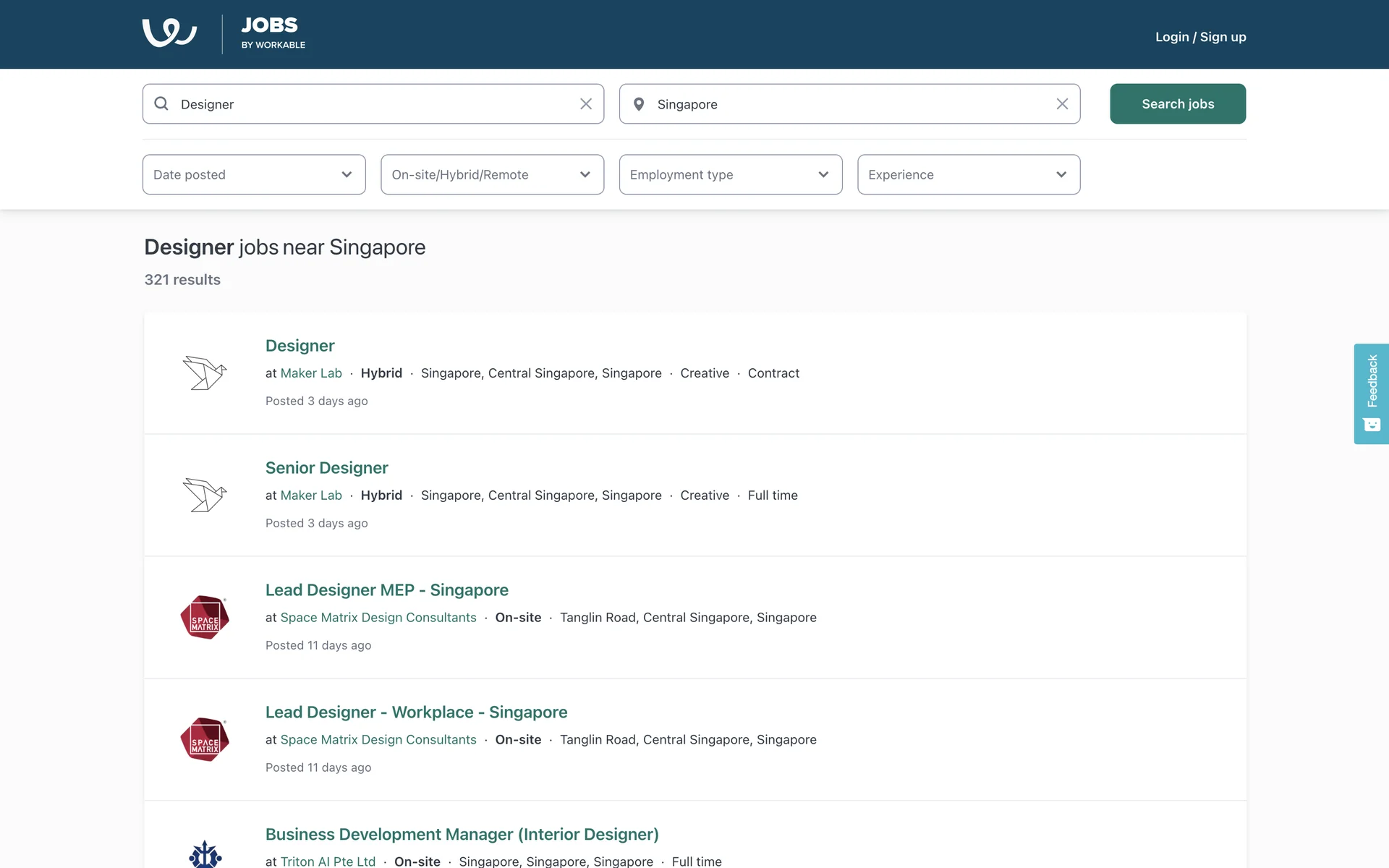Expand the Date posted dropdown
The image size is (1389, 868).
(x=254, y=174)
